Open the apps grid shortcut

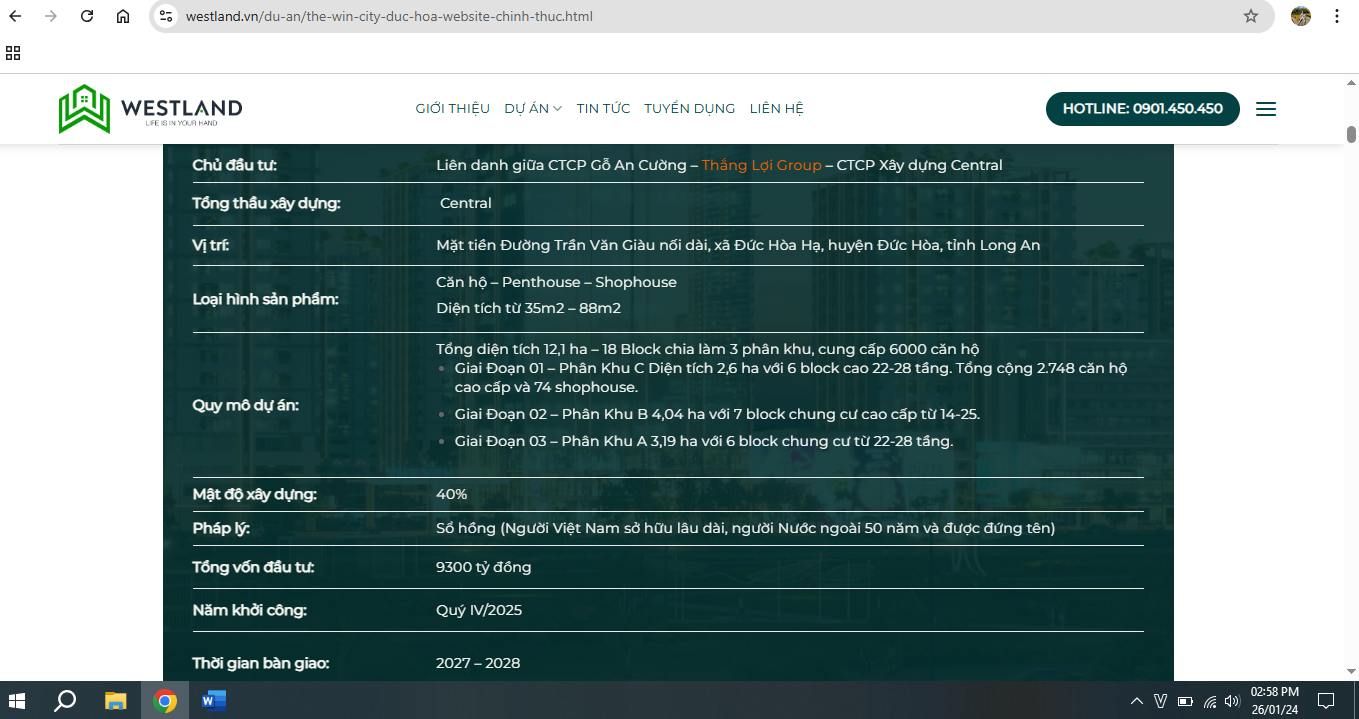coord(13,53)
